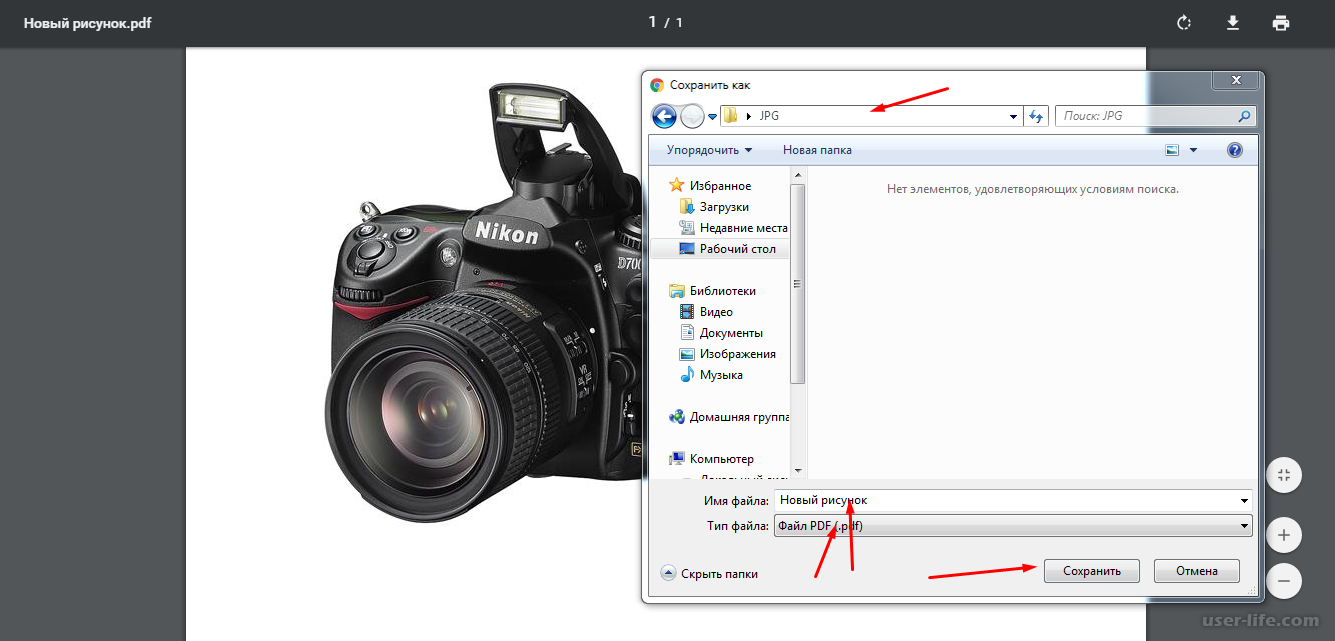Click the Отмена button
The image size is (1335, 641).
pos(1196,571)
